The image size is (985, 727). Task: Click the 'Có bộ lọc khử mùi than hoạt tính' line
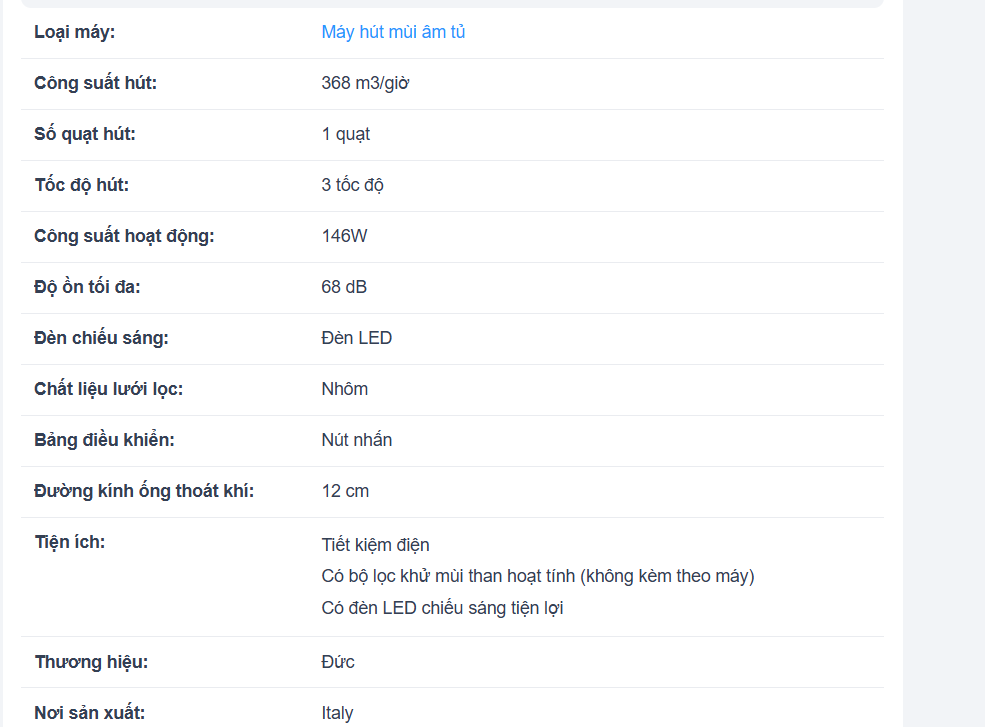[538, 576]
